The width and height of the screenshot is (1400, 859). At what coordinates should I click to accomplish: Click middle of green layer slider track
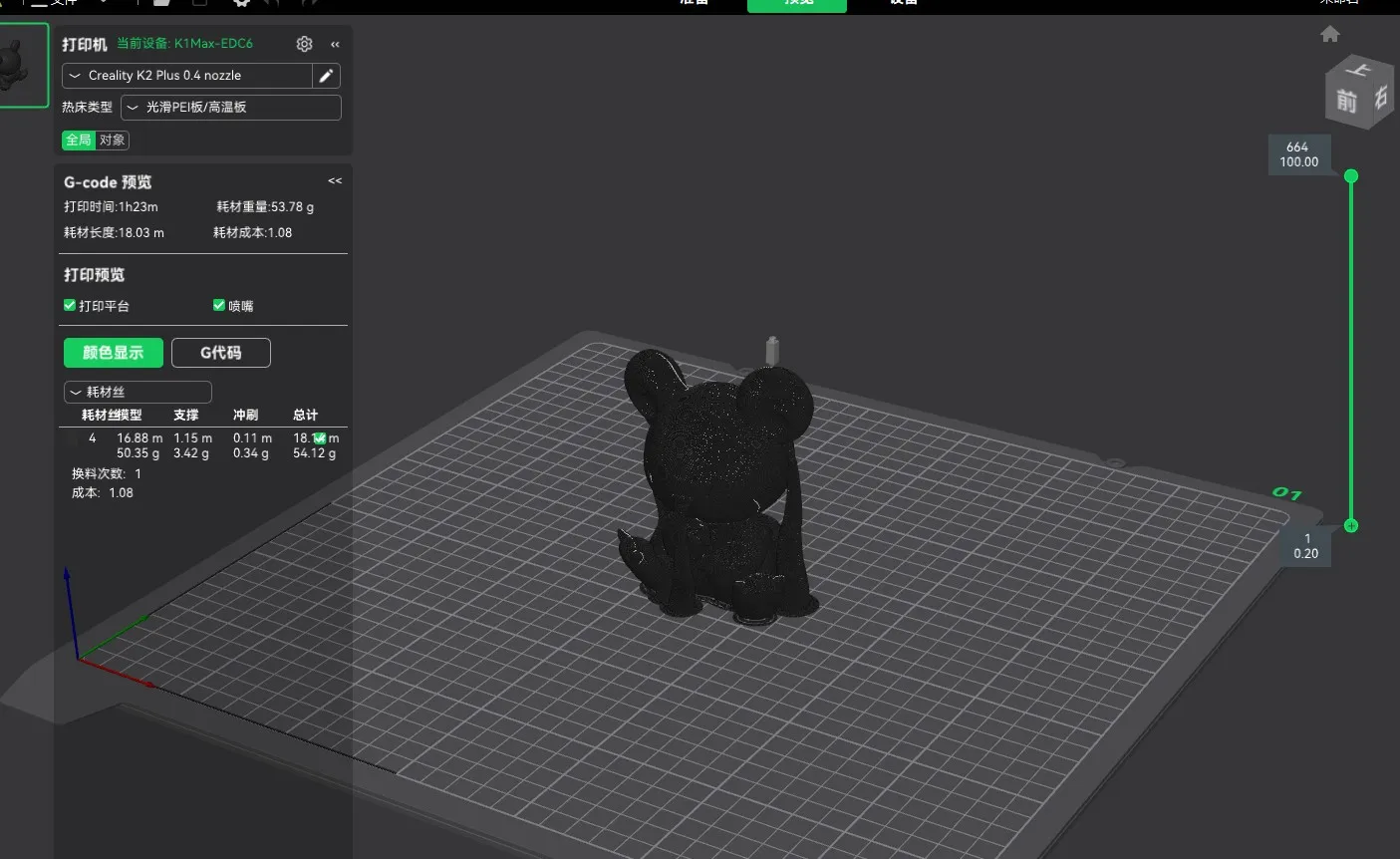pos(1351,351)
